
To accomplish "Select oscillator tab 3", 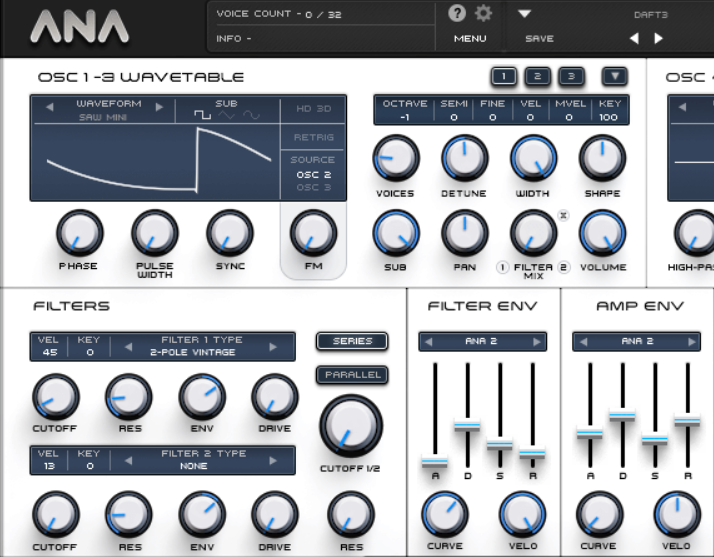I will pos(571,77).
